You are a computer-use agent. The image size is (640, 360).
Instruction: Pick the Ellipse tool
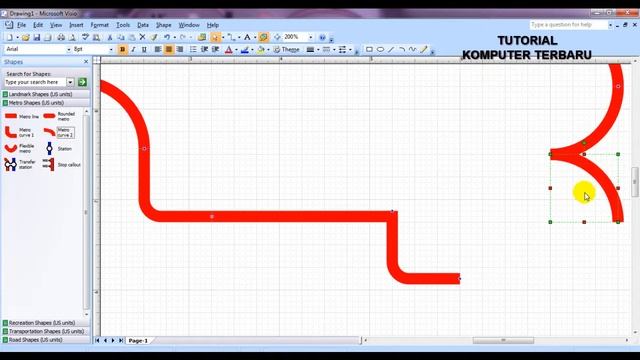pyautogui.click(x=380, y=49)
